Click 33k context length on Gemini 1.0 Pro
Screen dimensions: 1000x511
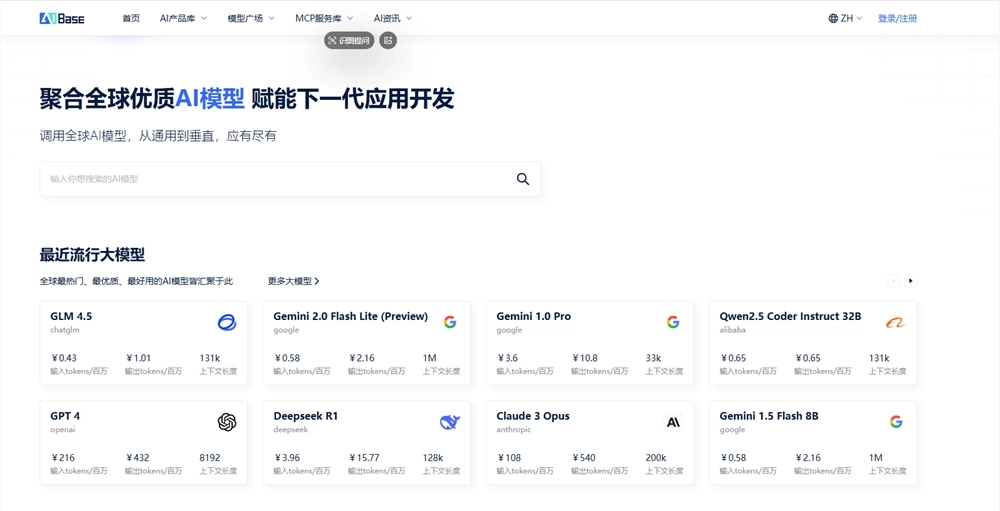coord(653,358)
